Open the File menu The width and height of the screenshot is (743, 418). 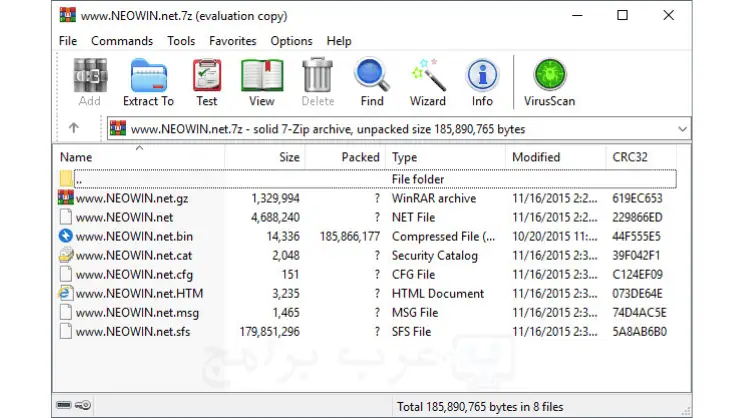point(68,41)
